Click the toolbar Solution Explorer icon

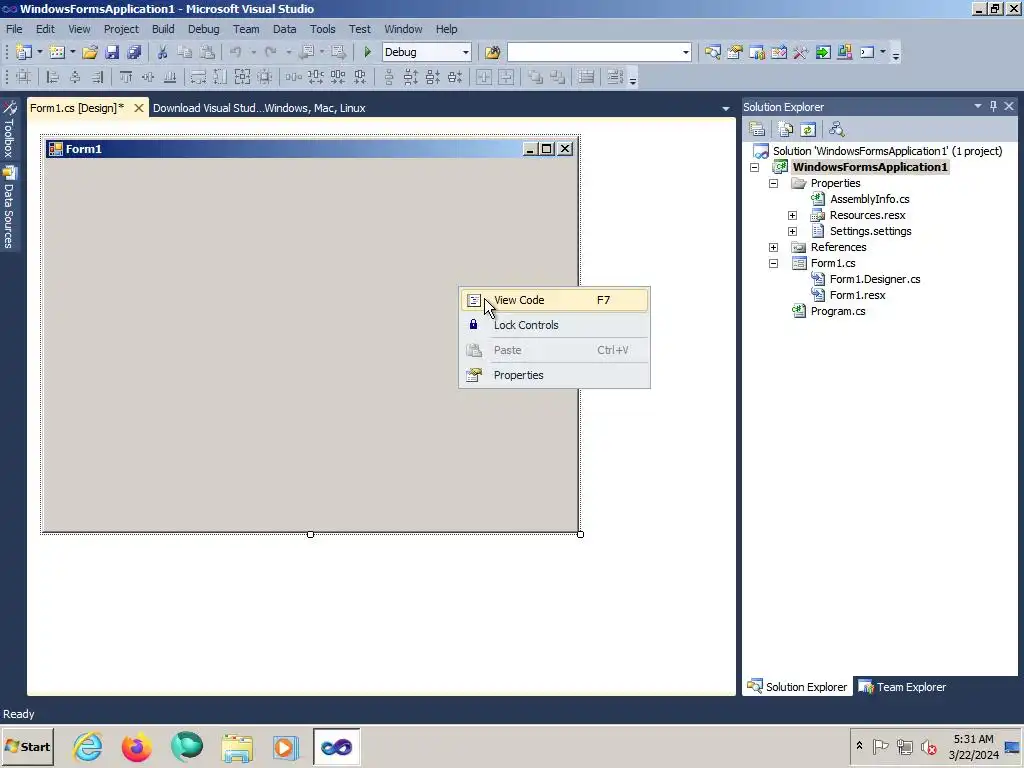click(x=712, y=52)
